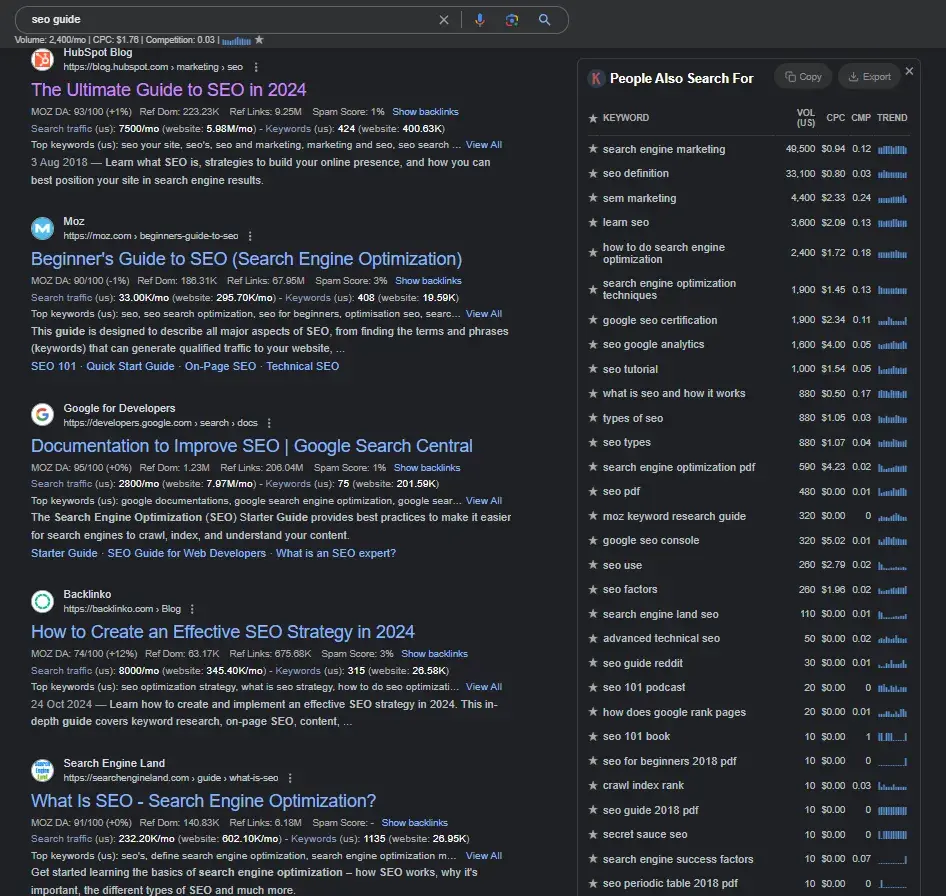This screenshot has width=946, height=896.
Task: Sort keywords by TREND column
Action: click(x=892, y=118)
